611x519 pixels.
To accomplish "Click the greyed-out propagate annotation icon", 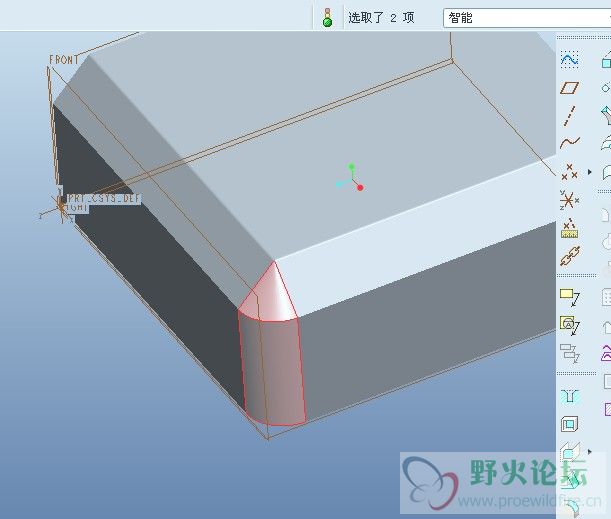I will click(570, 353).
